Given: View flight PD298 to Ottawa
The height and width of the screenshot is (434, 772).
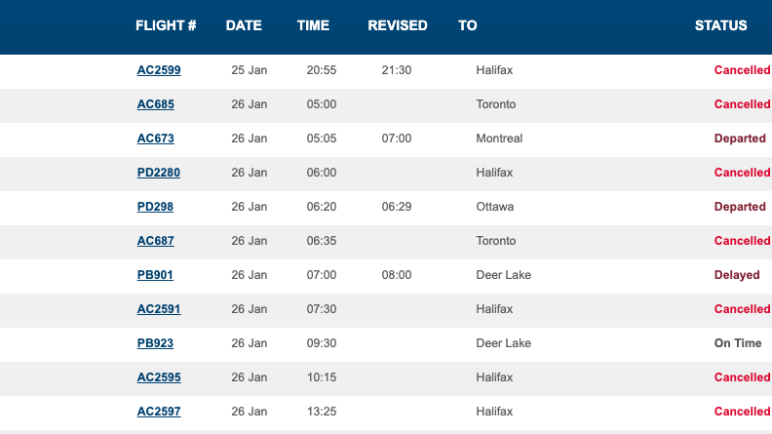Looking at the screenshot, I should point(155,207).
